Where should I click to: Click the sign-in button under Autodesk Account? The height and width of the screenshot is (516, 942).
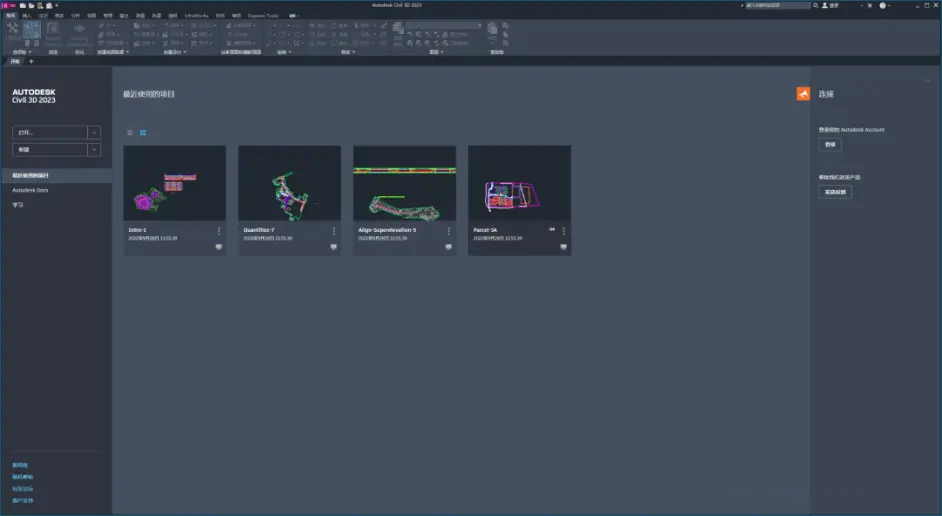(830, 145)
